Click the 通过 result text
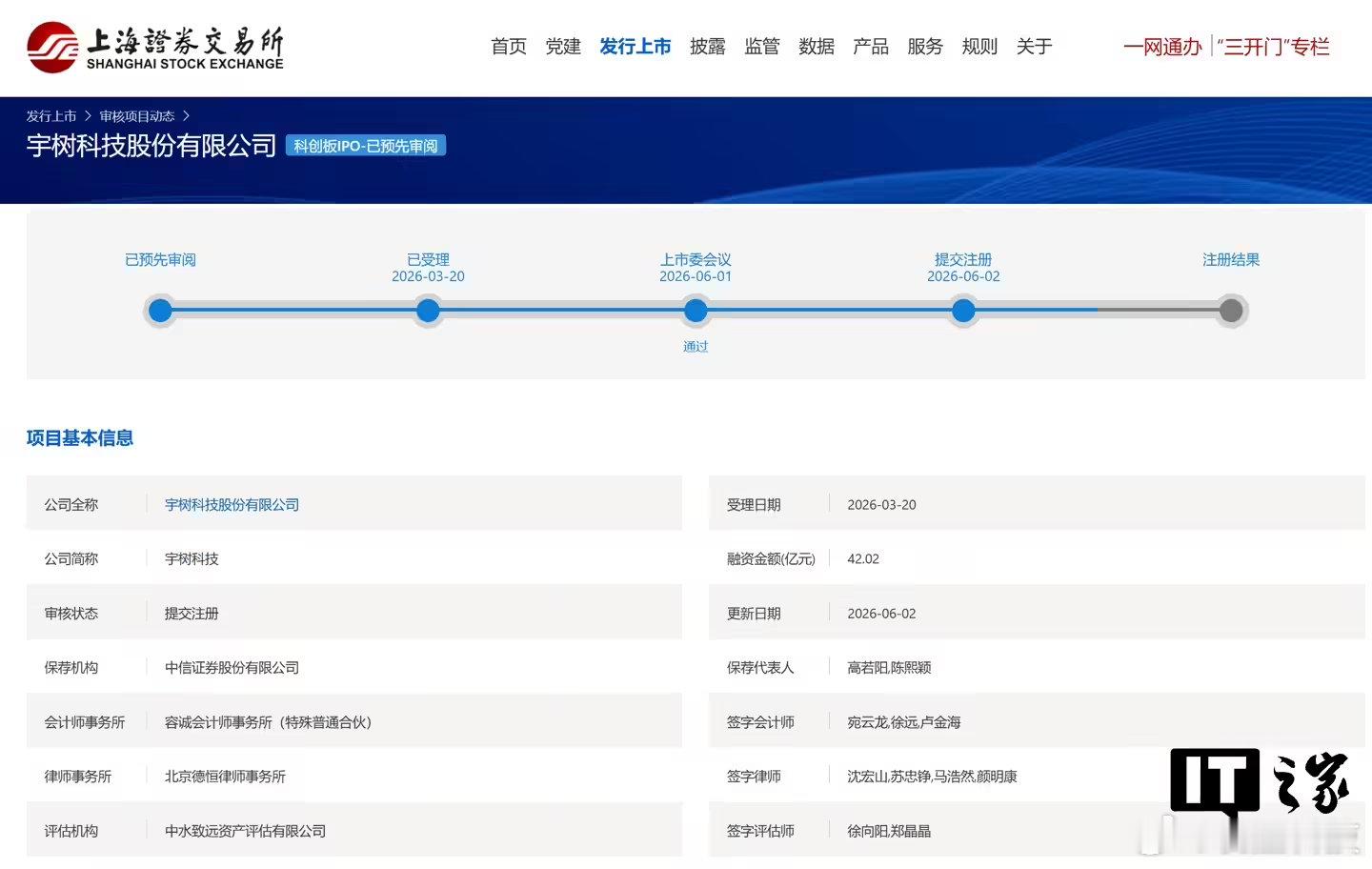The image size is (1372, 869). pos(696,346)
